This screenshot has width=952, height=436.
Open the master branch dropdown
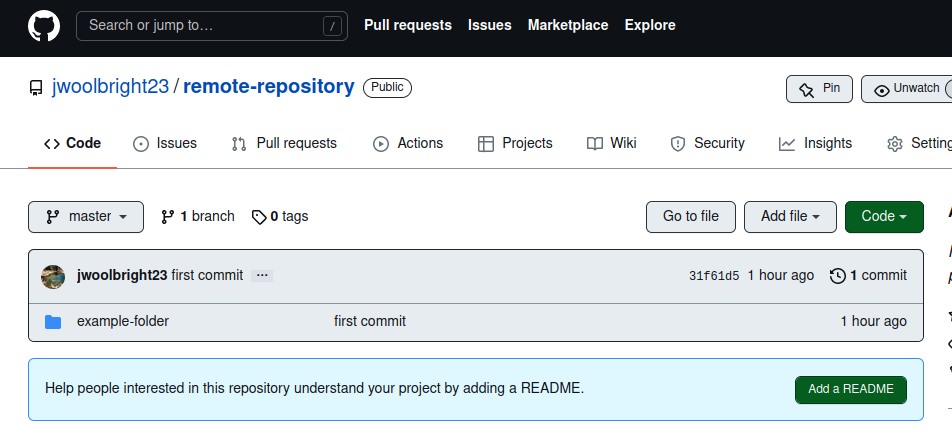tap(86, 217)
